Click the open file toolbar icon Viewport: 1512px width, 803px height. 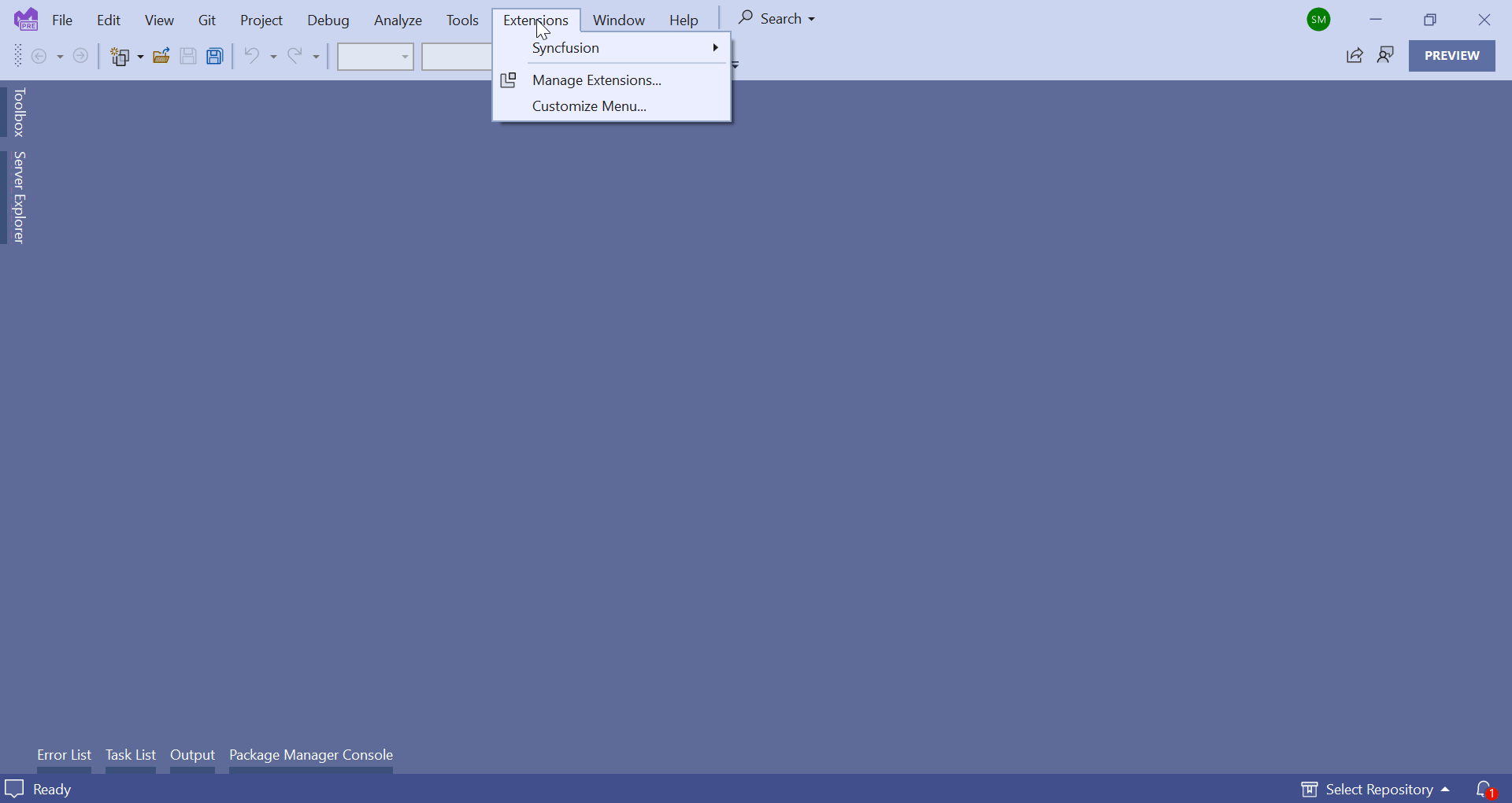(161, 56)
